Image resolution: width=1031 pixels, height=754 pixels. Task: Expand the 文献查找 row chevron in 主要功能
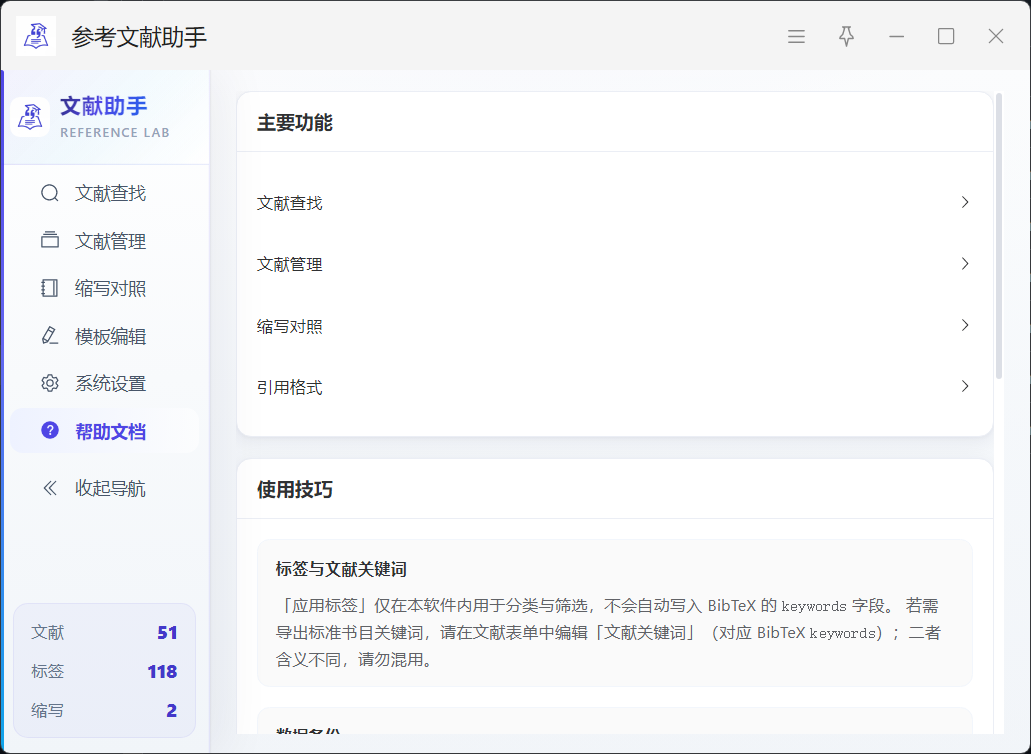tap(964, 203)
